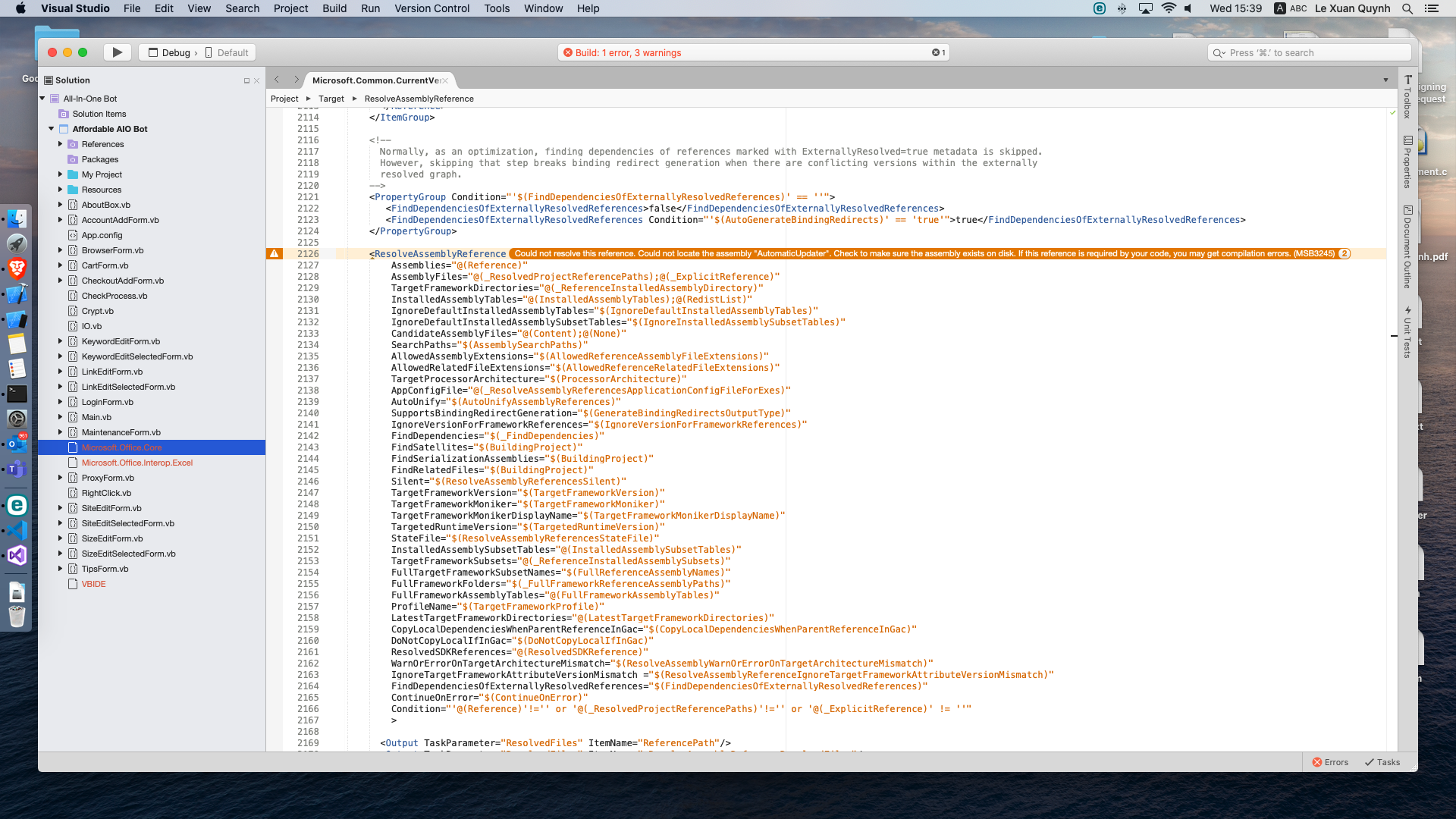Dock or undock the Solution pad button
1456x819 pixels.
(246, 80)
